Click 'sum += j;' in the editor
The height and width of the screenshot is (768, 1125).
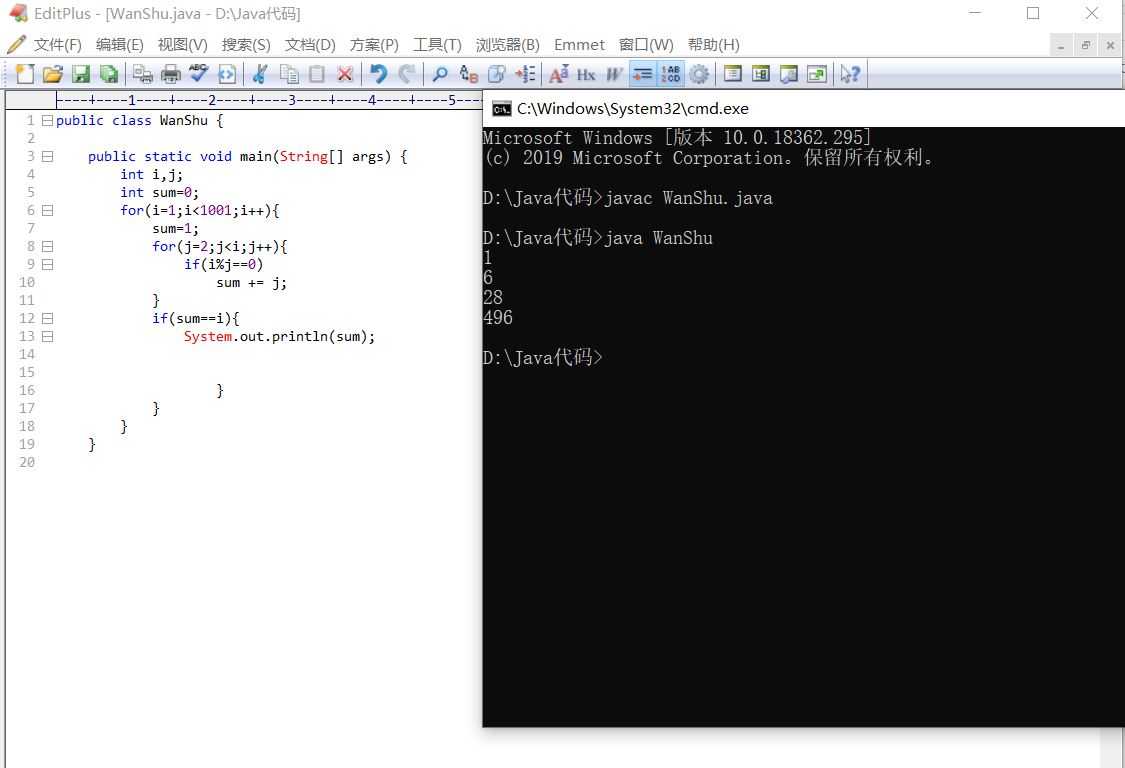tap(251, 282)
